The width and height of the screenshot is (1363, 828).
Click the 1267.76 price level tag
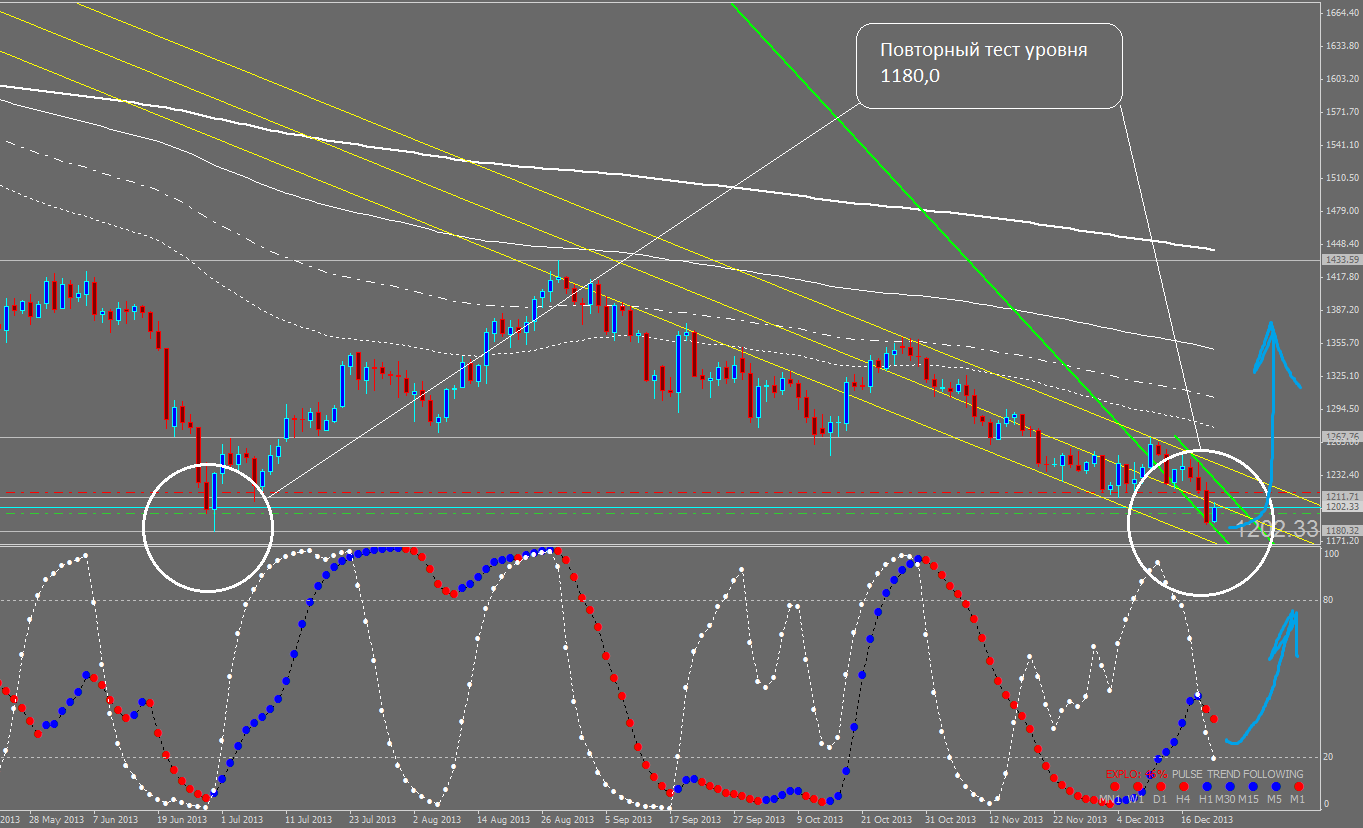[x=1341, y=437]
